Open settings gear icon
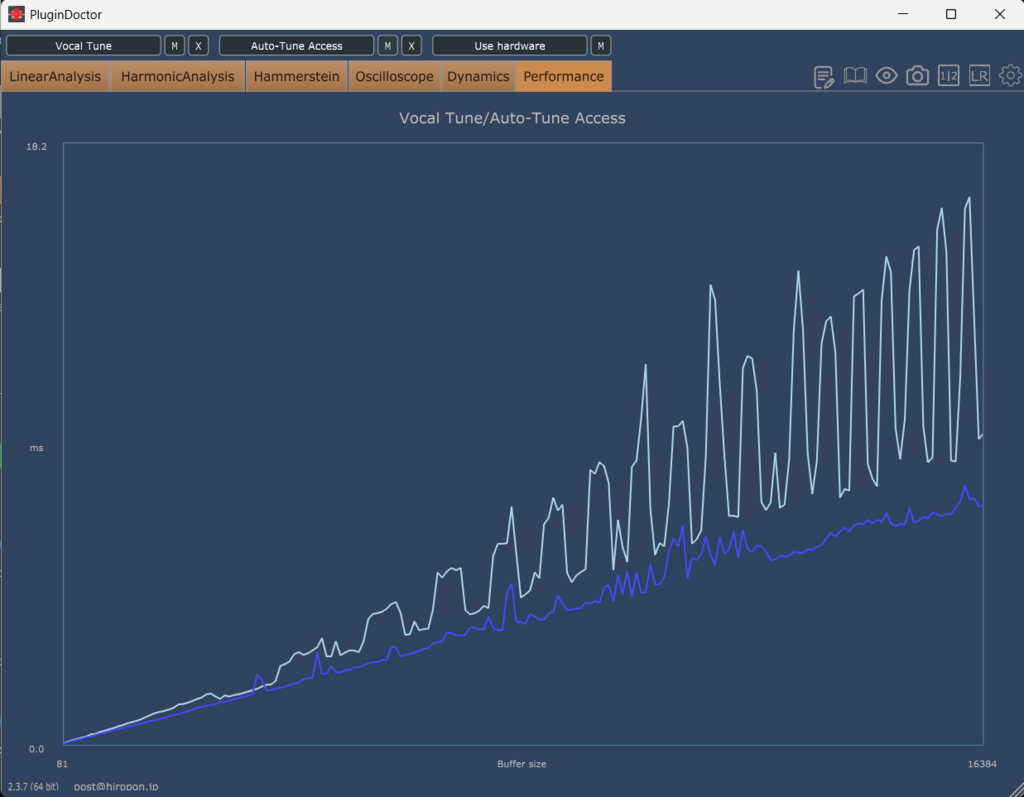 click(x=1011, y=76)
